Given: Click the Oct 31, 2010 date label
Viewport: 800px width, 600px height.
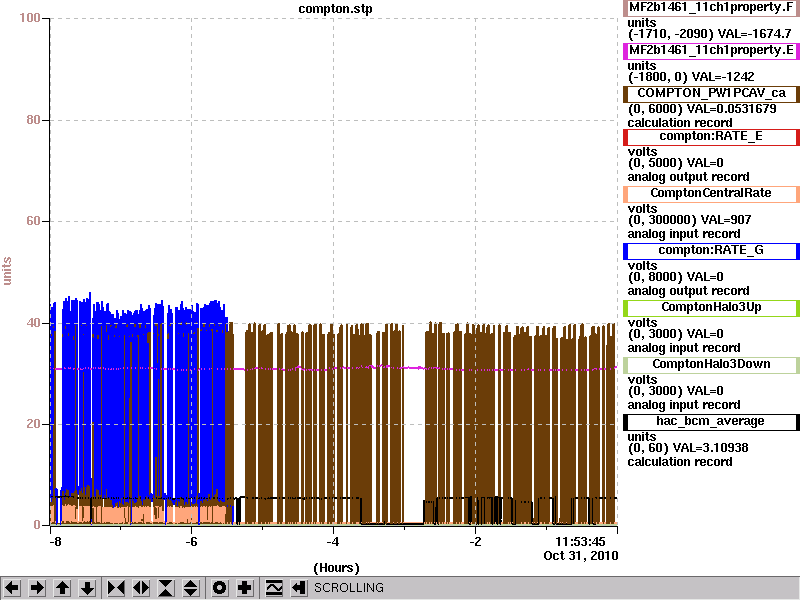Looking at the screenshot, I should 581,556.
